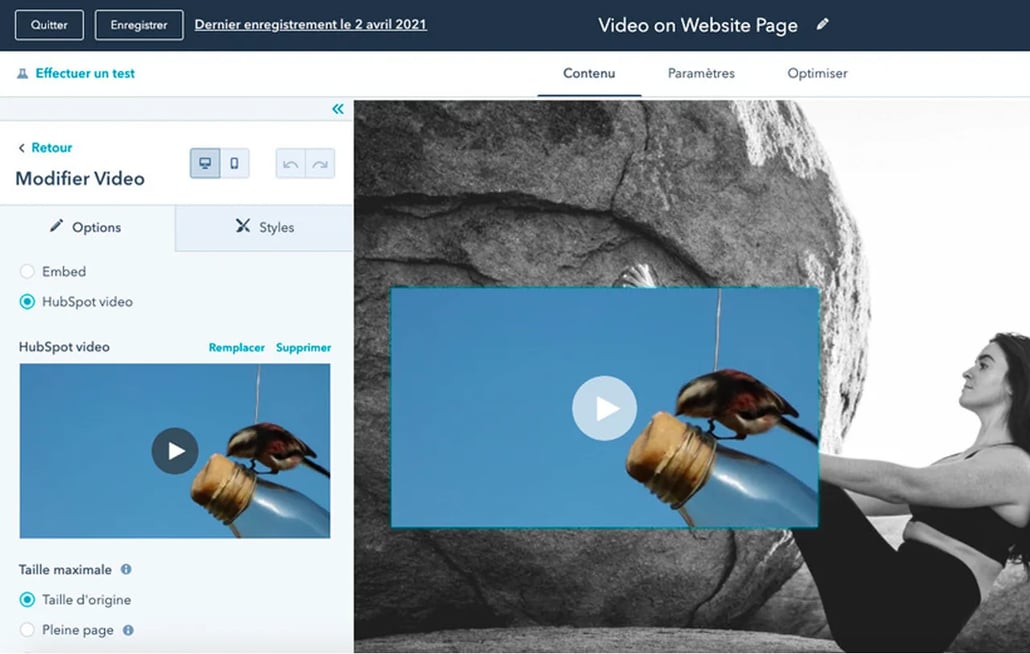Click the Enregistrer button

[x=139, y=25]
